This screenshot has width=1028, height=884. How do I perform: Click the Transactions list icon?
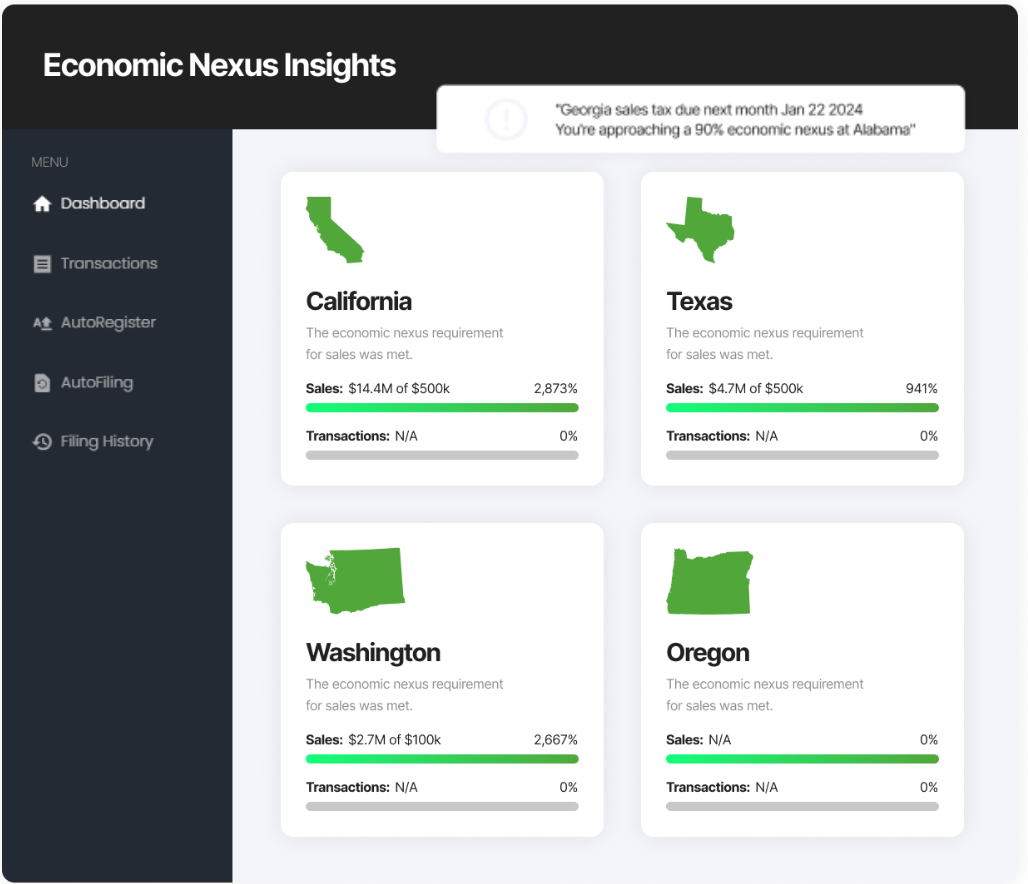[42, 264]
